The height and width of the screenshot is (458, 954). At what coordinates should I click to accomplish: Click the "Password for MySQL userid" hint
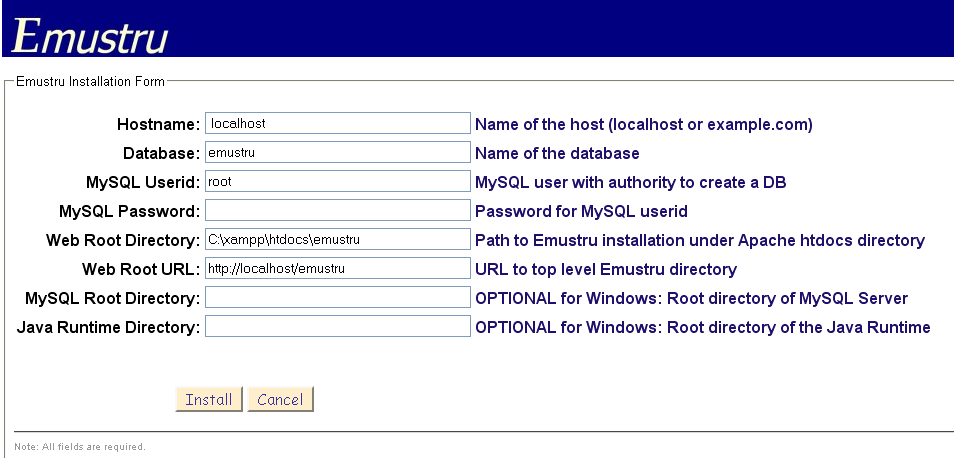click(581, 212)
